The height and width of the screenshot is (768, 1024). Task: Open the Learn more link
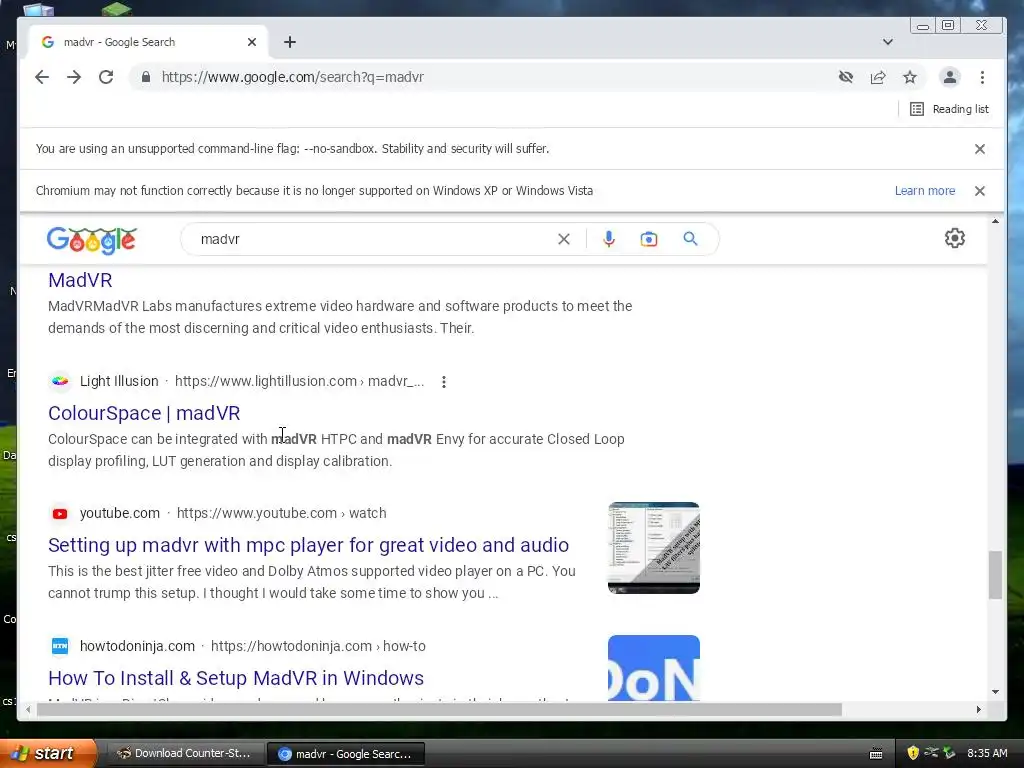(x=925, y=191)
